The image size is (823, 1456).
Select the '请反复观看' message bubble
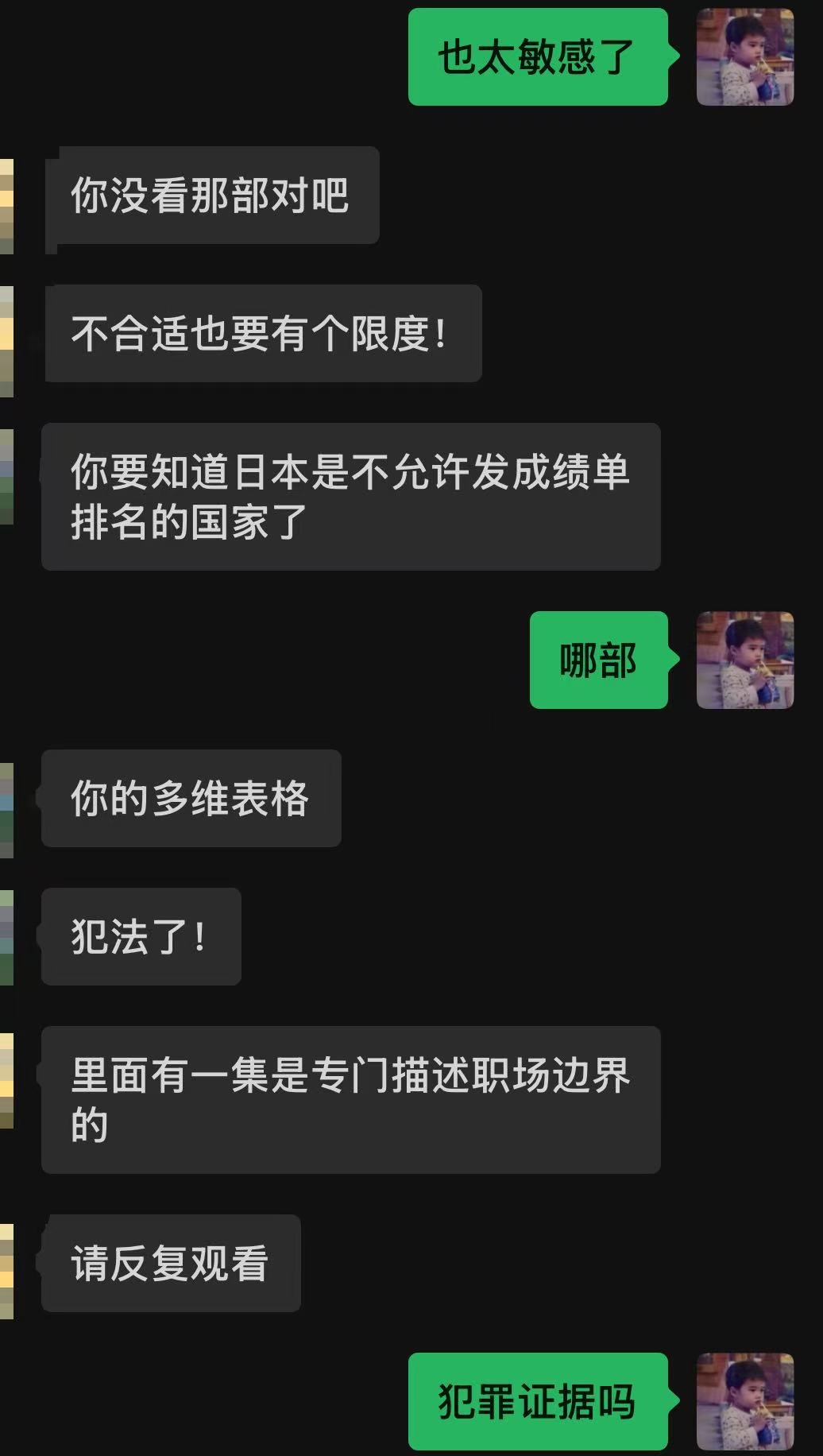click(x=171, y=1263)
